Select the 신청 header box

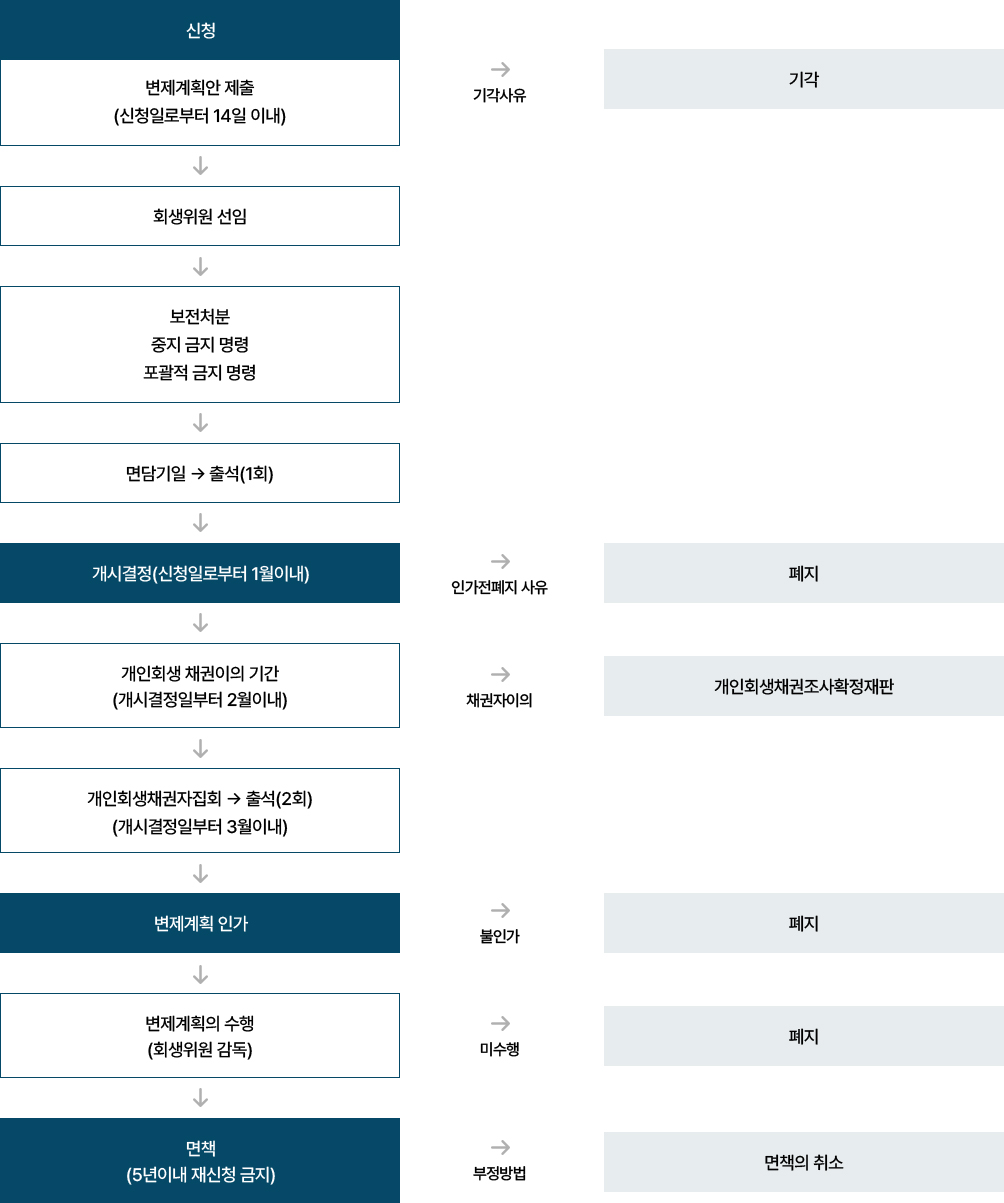pyautogui.click(x=200, y=30)
